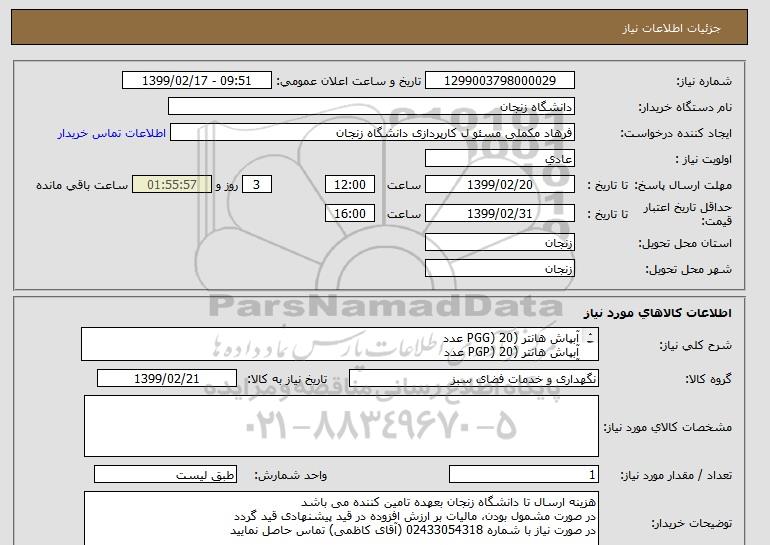Click the label شرح کلی نیاز
770x545 pixels.
(x=695, y=345)
